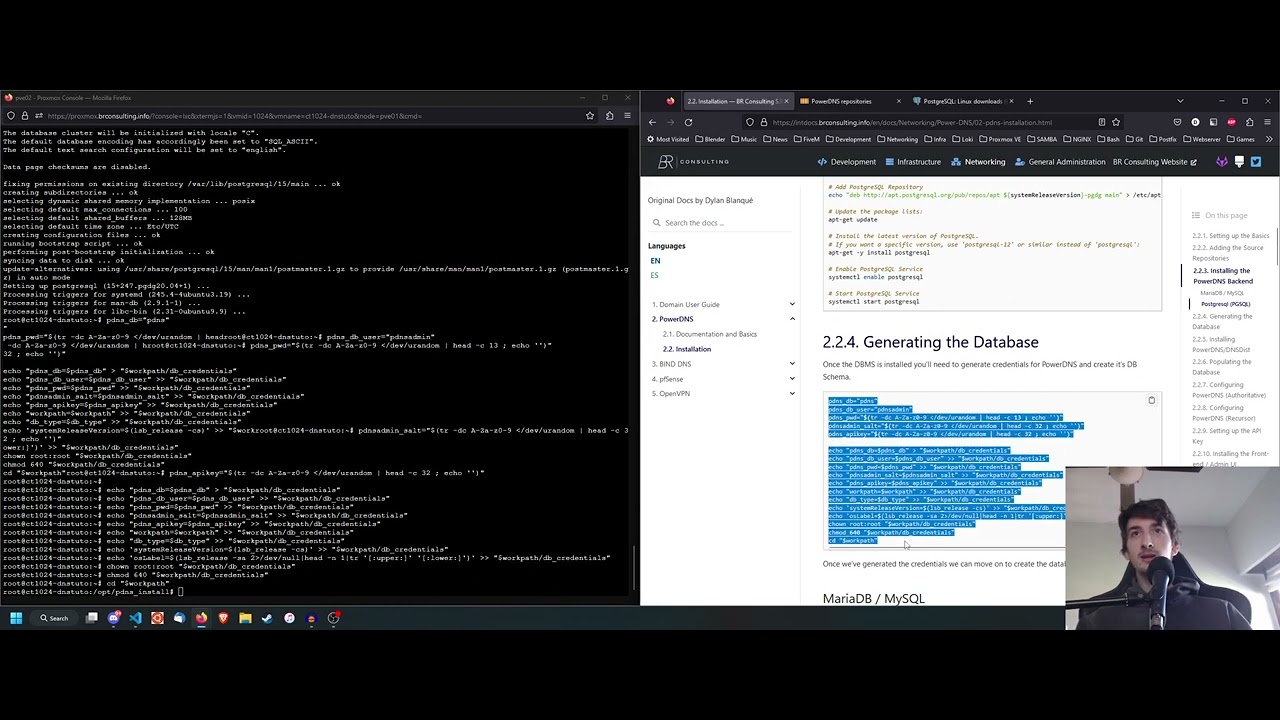The height and width of the screenshot is (720, 1280).
Task: Open Brave browser from the taskbar
Action: (223, 618)
